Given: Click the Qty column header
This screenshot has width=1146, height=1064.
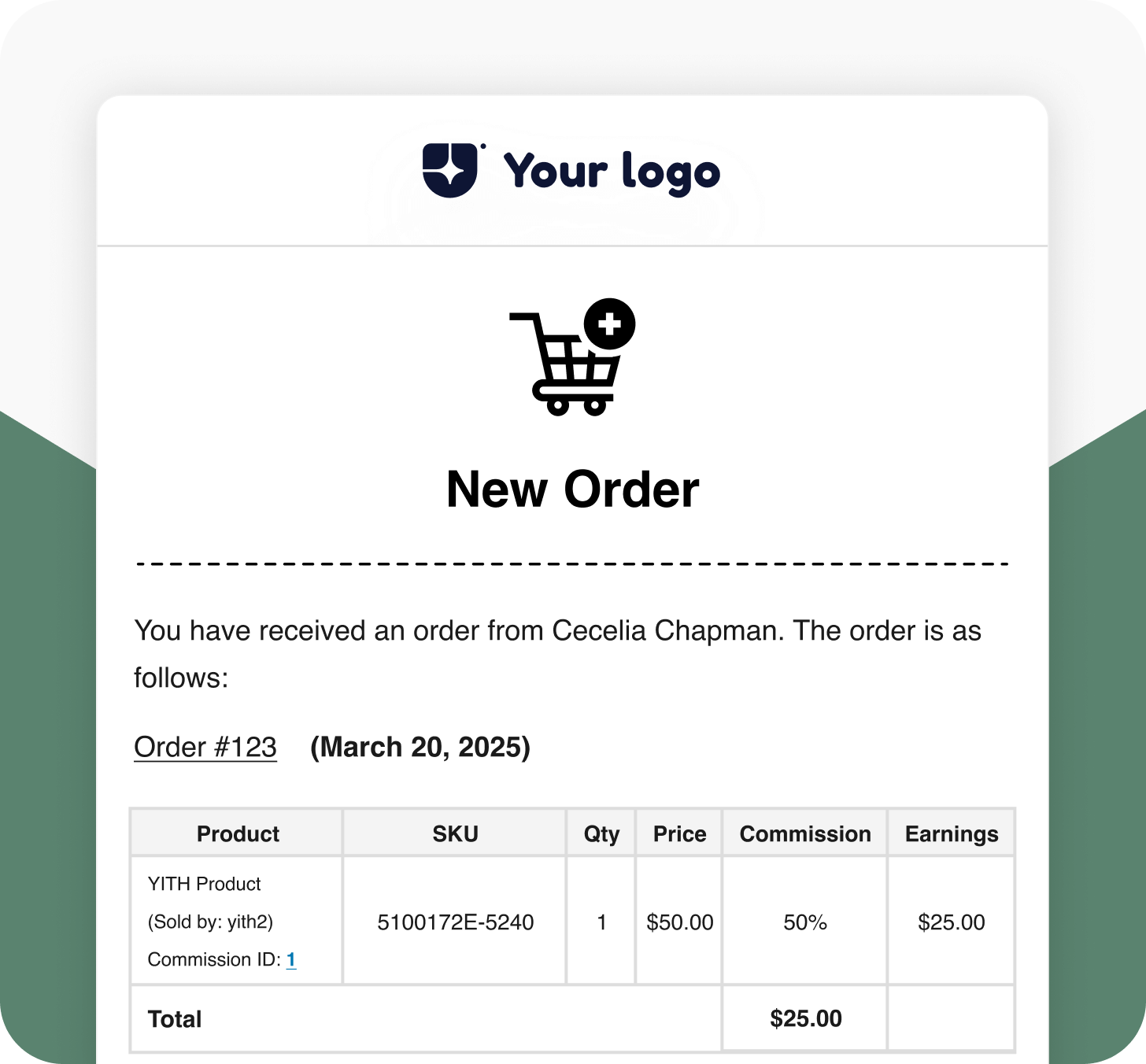Looking at the screenshot, I should point(601,833).
